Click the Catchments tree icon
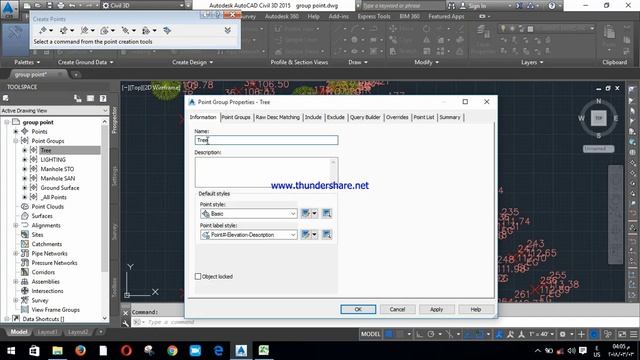Image resolution: width=640 pixels, height=360 pixels. 24,244
